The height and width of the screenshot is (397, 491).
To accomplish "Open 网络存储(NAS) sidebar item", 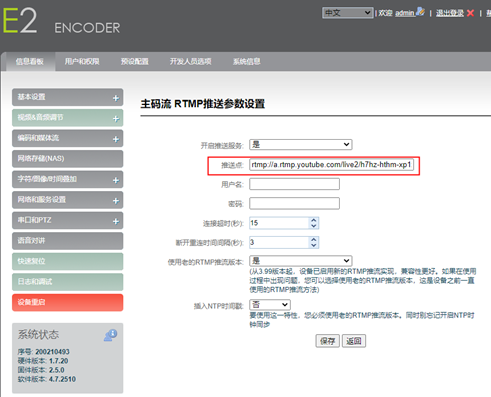I will pyautogui.click(x=68, y=159).
